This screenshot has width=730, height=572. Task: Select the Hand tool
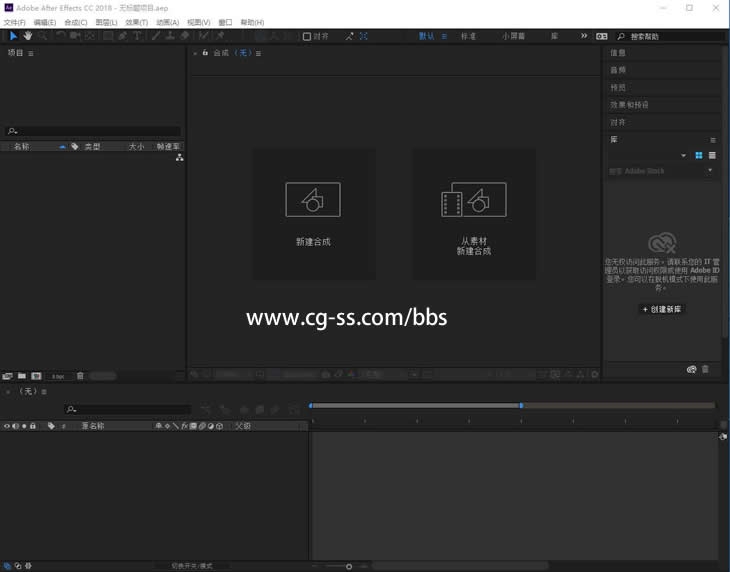pyautogui.click(x=28, y=36)
